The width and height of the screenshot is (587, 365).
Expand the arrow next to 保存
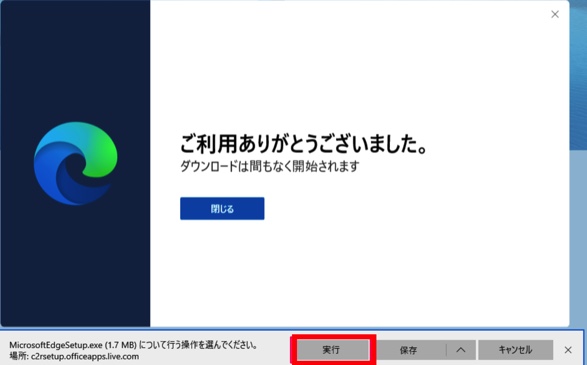coord(461,350)
